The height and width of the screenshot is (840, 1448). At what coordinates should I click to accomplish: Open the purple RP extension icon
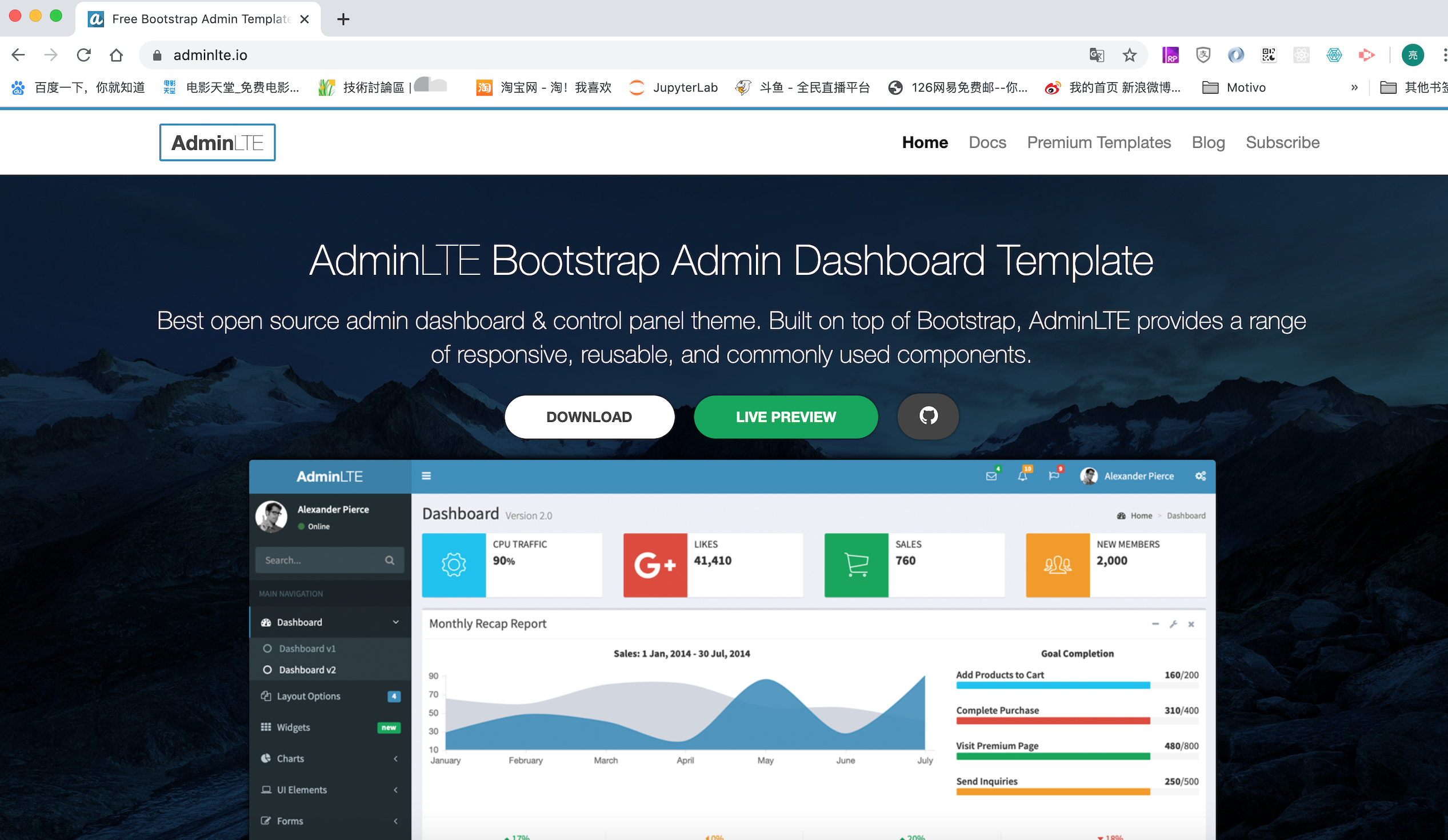click(x=1170, y=55)
